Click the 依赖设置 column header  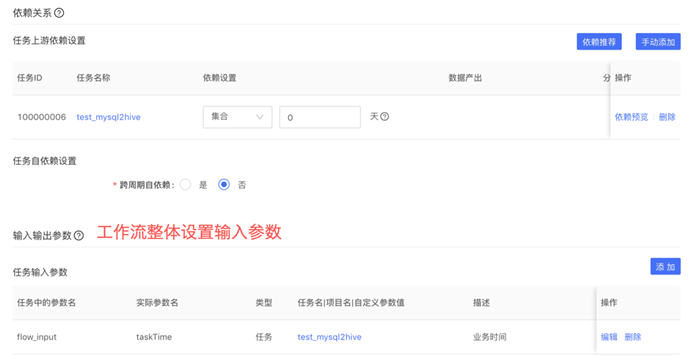click(220, 78)
